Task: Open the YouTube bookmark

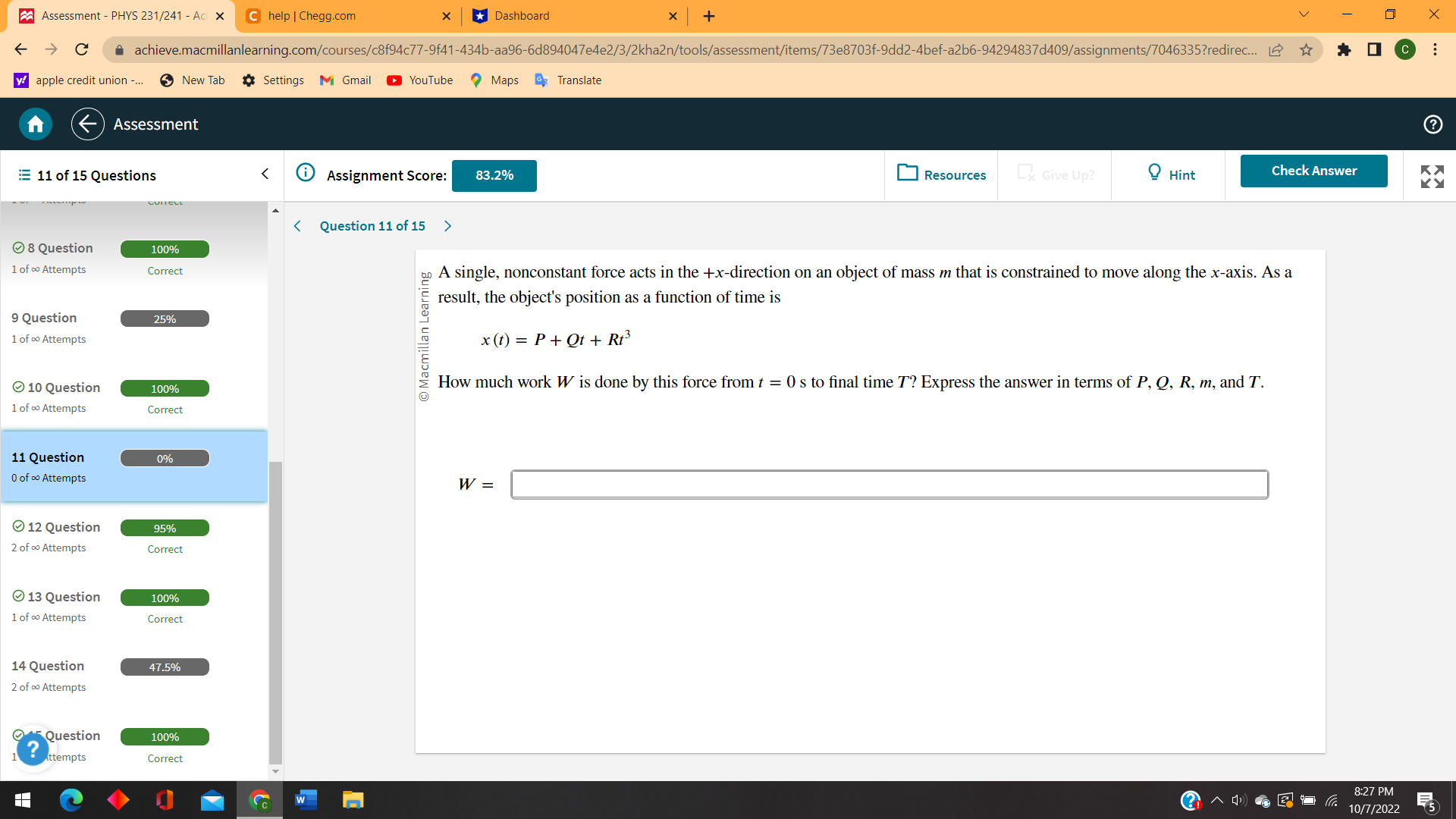Action: coord(419,80)
